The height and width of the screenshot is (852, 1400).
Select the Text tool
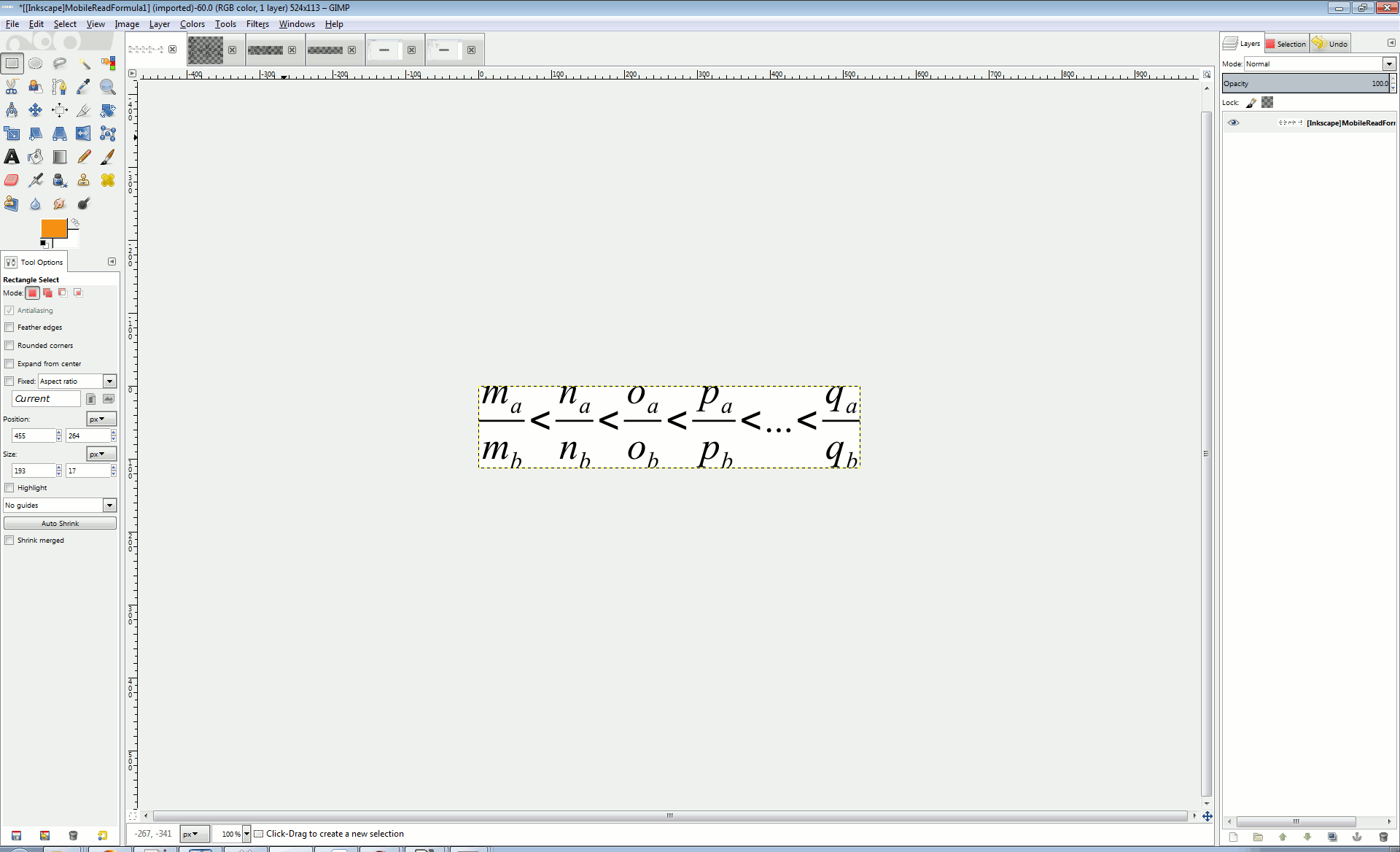click(12, 157)
